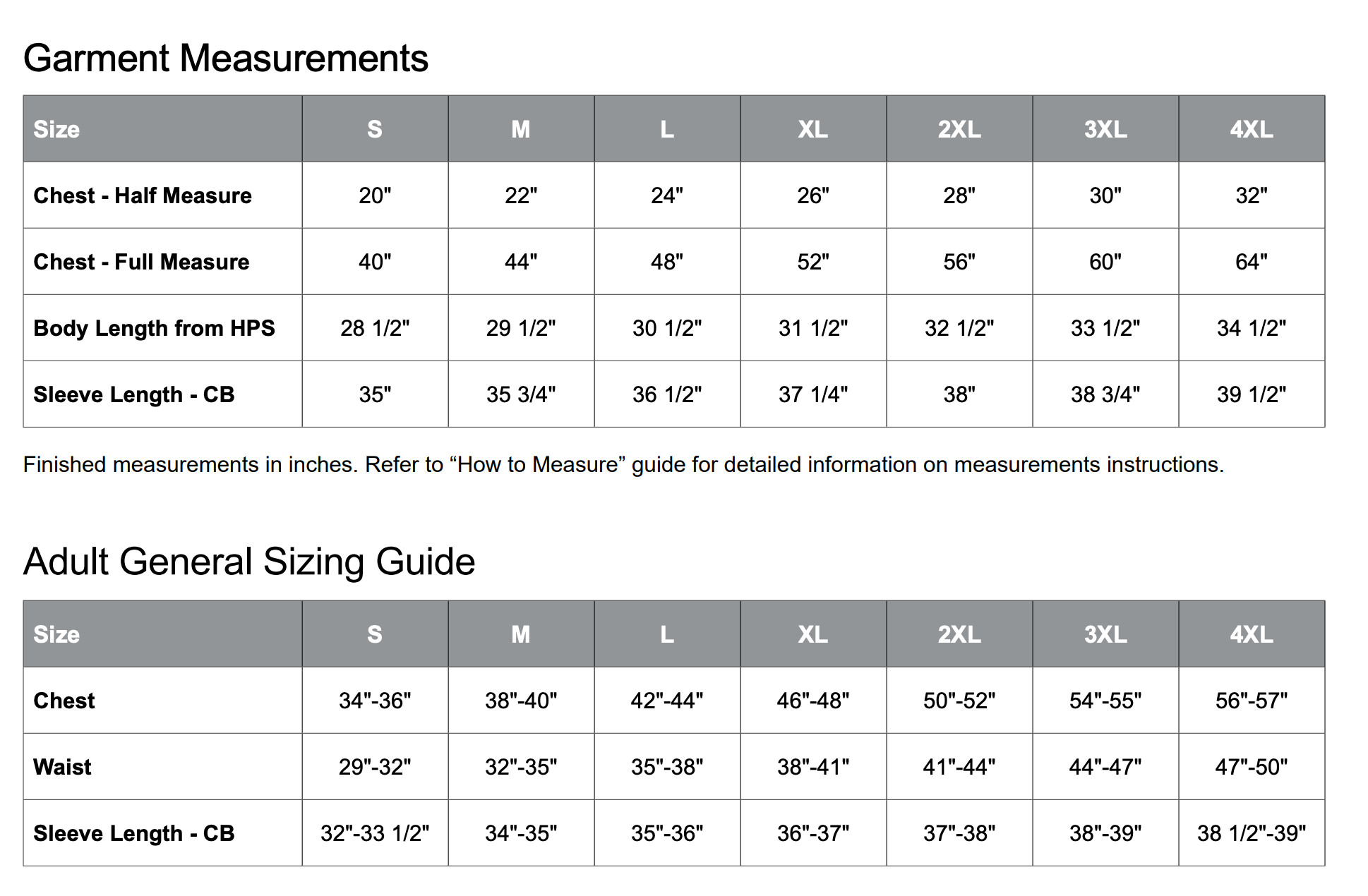Select the 28 1/2" body length cell
Screen dimensions: 1368x896
(375, 328)
